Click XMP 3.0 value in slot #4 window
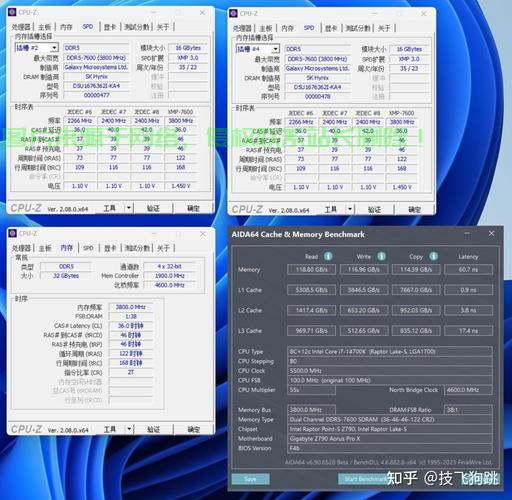Viewport: 512px width, 500px height. pos(409,59)
